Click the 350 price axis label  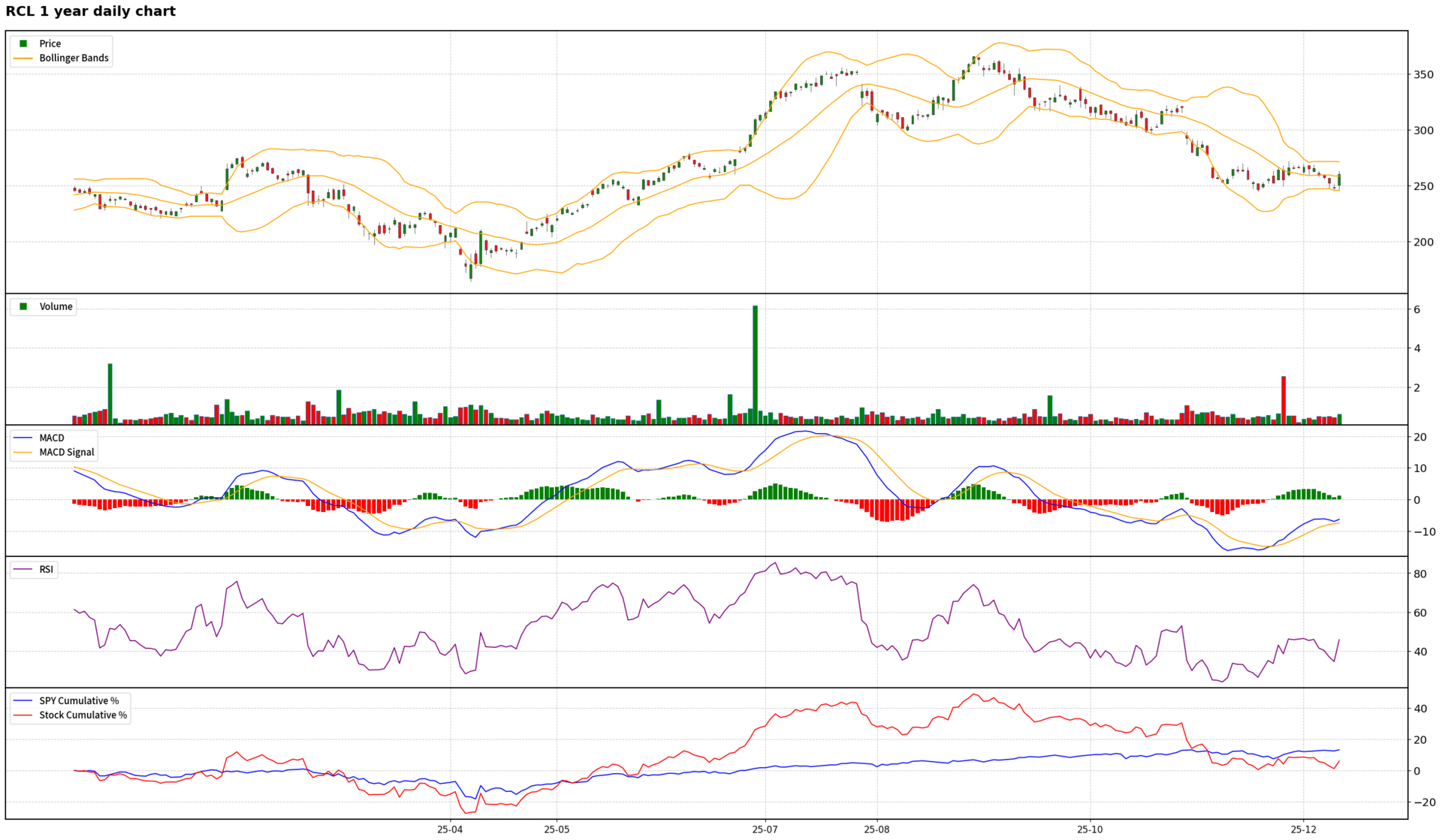1422,74
